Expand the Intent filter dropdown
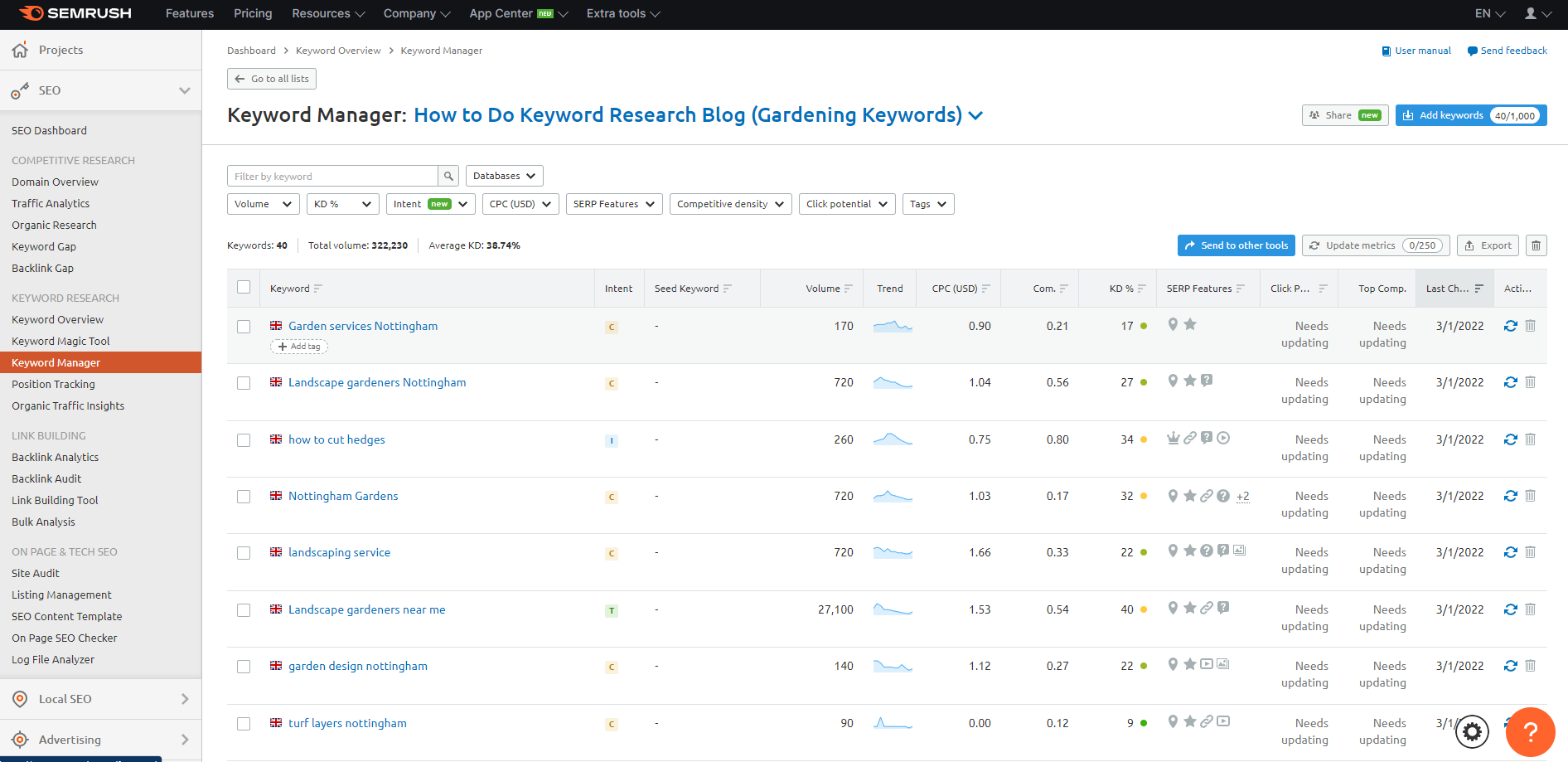Viewport: 1568px width, 762px height. click(430, 203)
